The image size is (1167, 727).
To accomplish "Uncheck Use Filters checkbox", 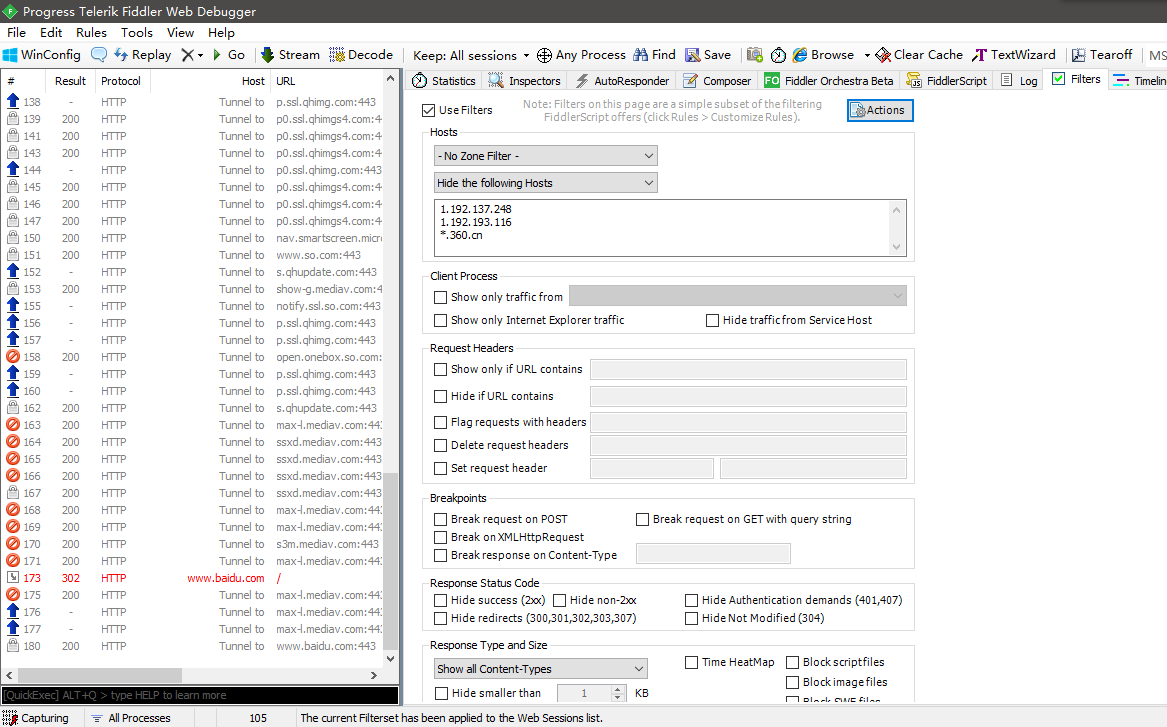I will coord(428,110).
